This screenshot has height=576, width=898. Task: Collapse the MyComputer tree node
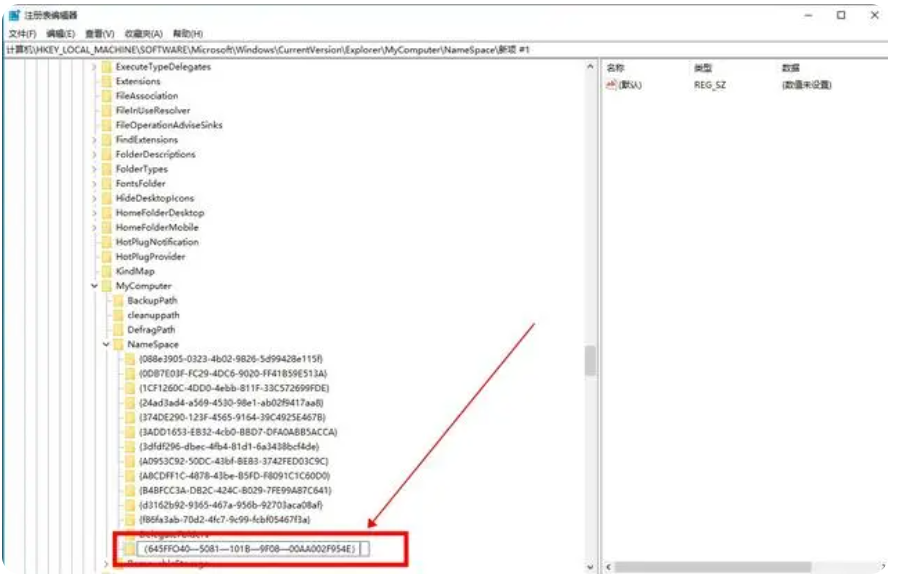click(x=94, y=286)
